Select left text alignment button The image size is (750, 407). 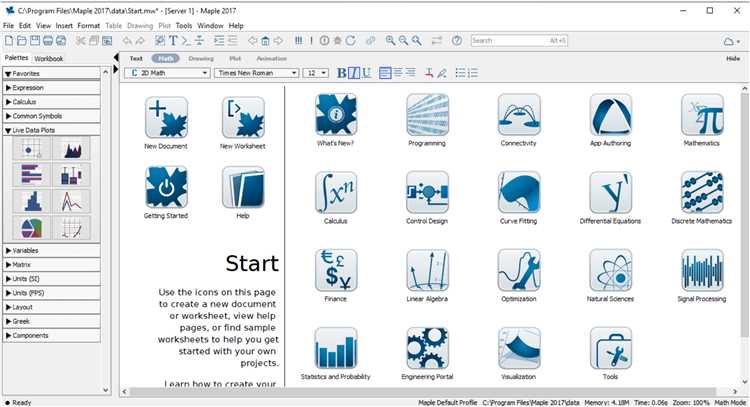click(385, 73)
